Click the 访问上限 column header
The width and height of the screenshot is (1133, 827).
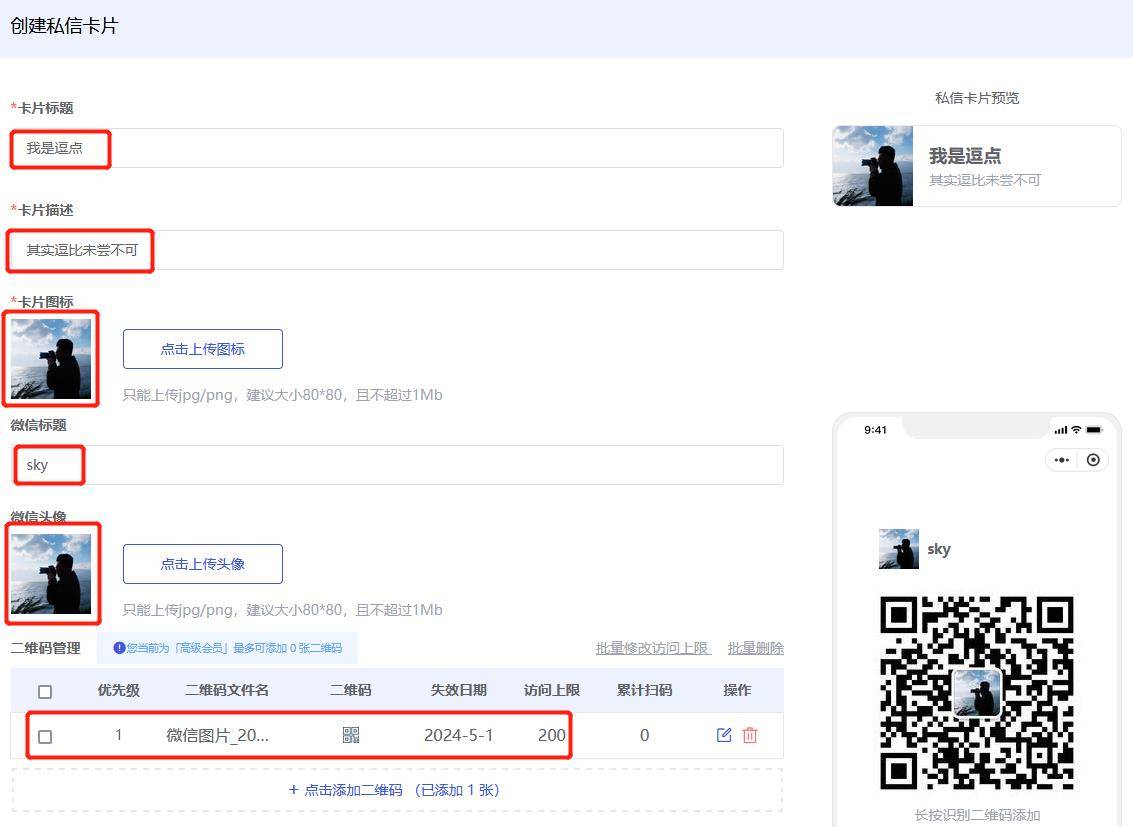(x=551, y=690)
